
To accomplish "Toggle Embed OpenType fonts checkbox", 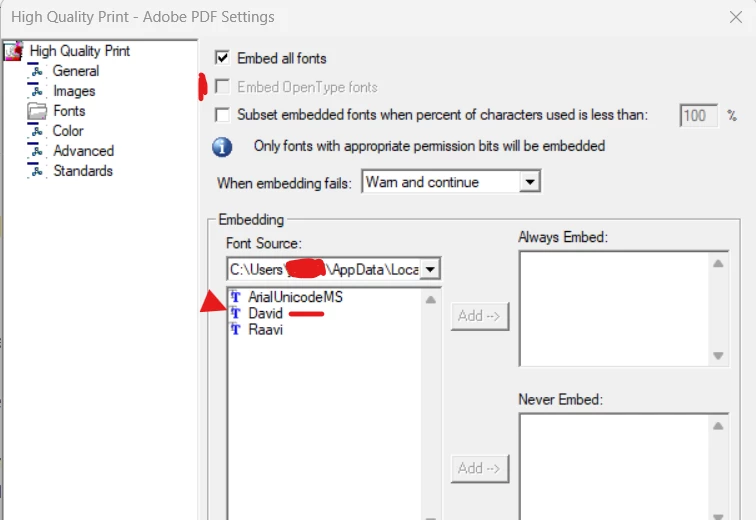I will [x=222, y=87].
